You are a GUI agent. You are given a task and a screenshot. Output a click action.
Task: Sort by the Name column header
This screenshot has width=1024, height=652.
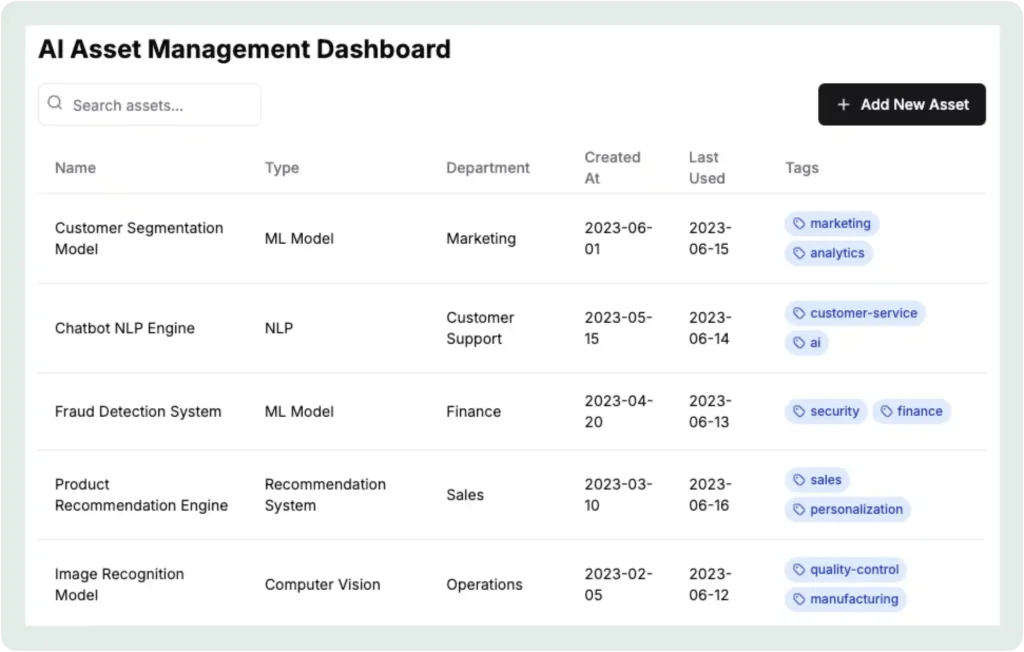[75, 168]
